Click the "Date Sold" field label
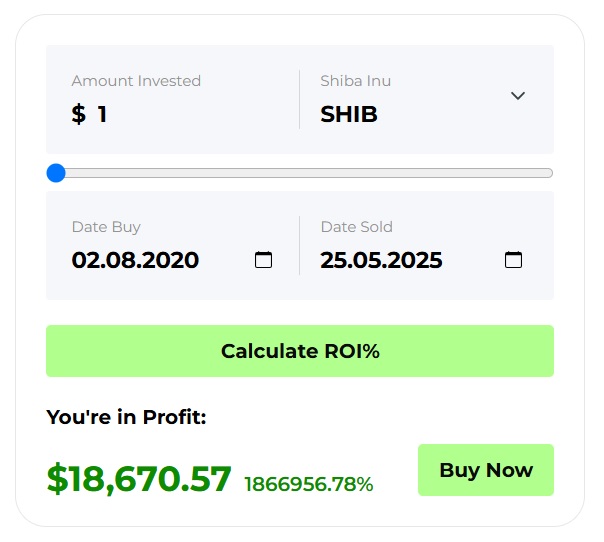This screenshot has height=542, width=604. click(356, 227)
